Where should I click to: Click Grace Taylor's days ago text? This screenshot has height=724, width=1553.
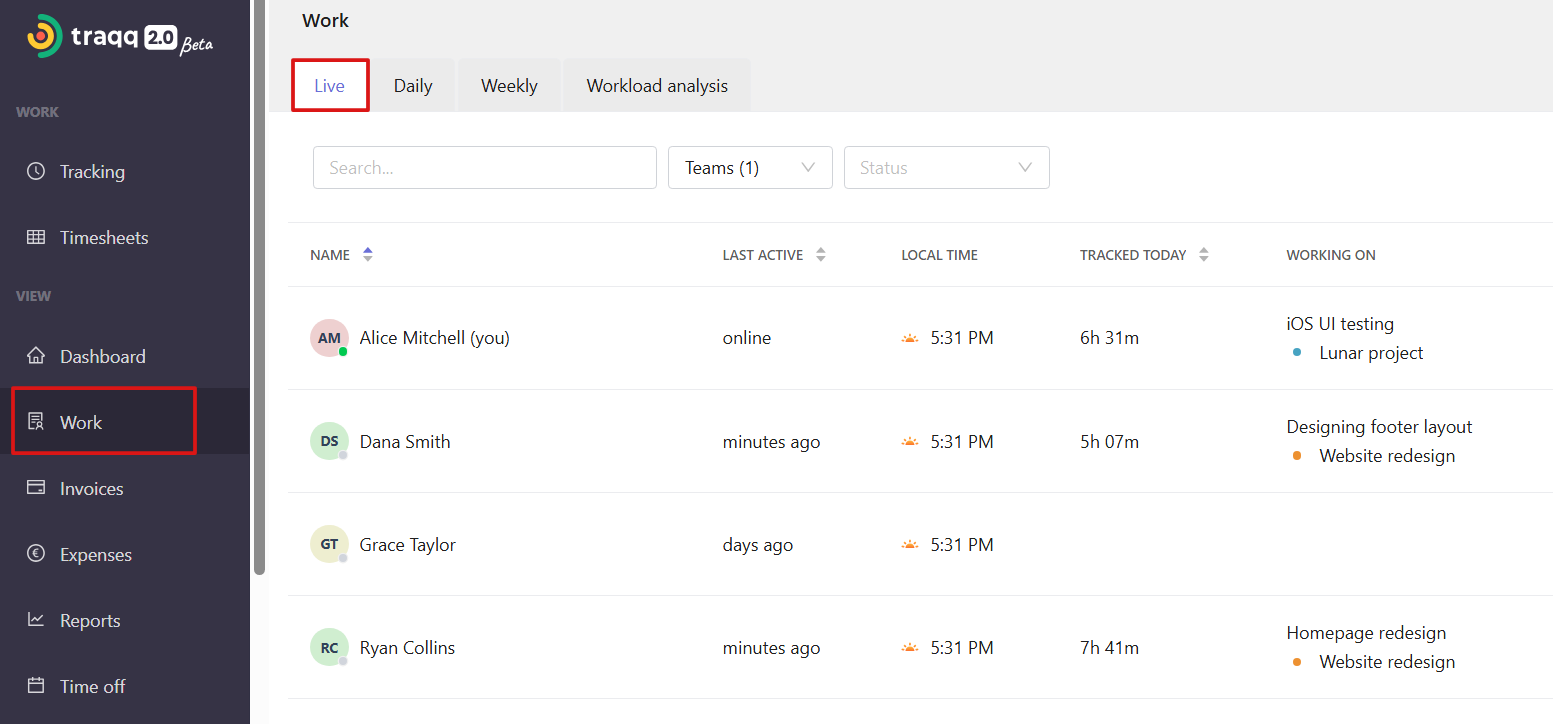click(x=758, y=544)
